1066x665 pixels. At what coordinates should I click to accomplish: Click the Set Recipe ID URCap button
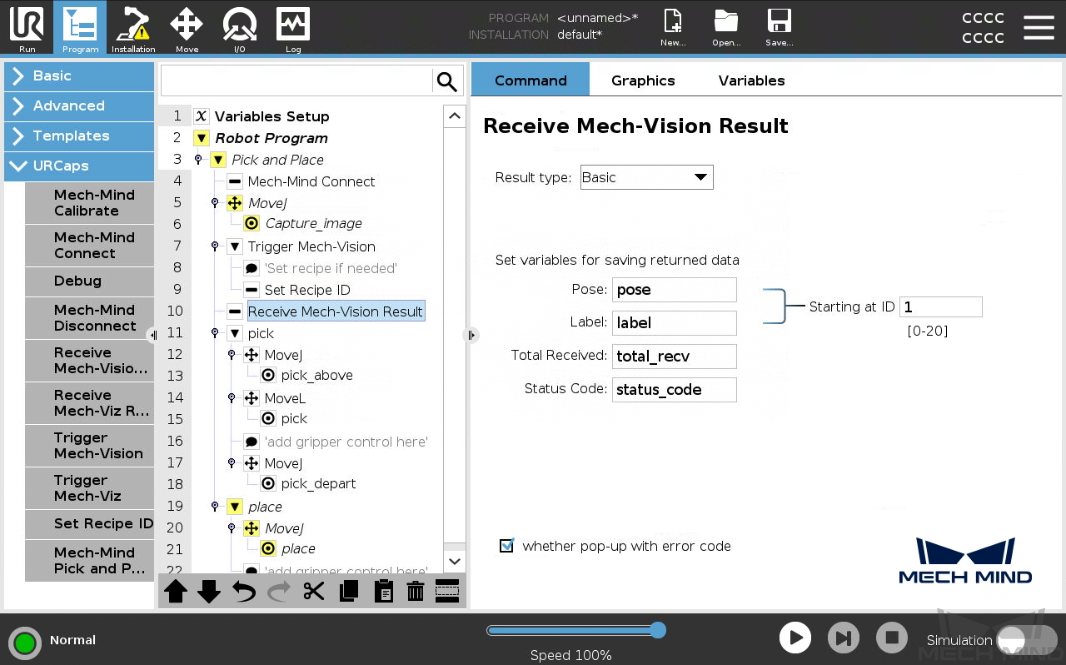[x=90, y=524]
